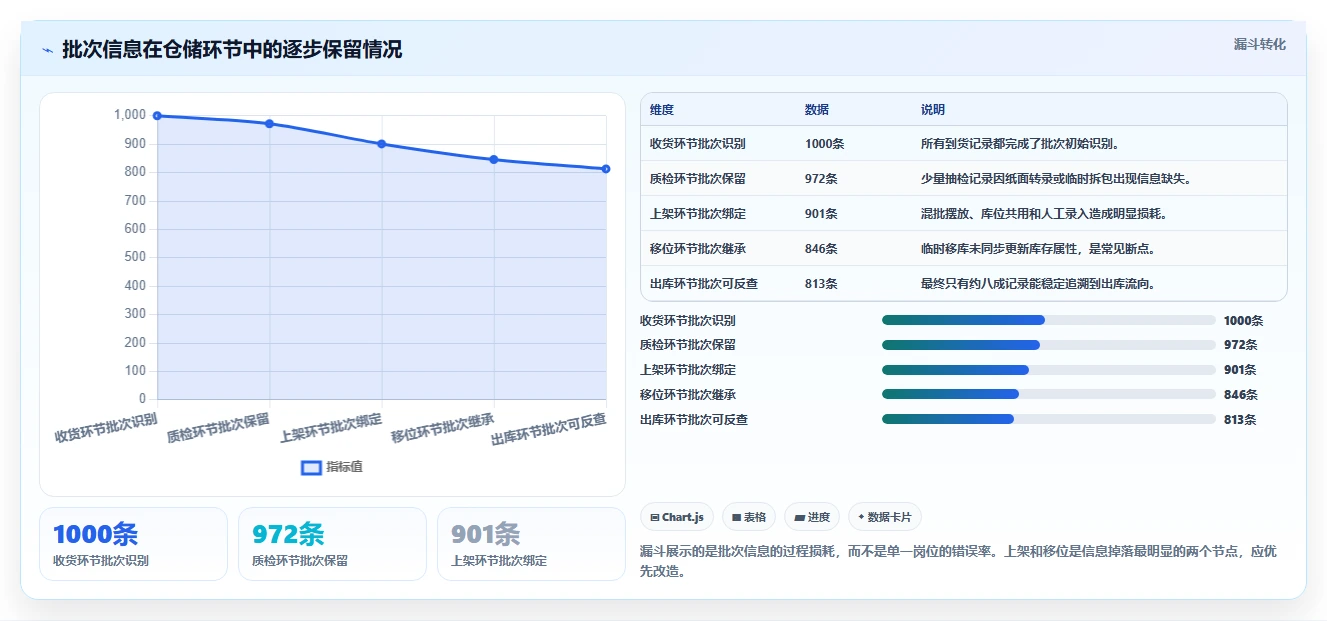Click the icon inside Chart.js chip
The image size is (1327, 621).
coord(655,518)
